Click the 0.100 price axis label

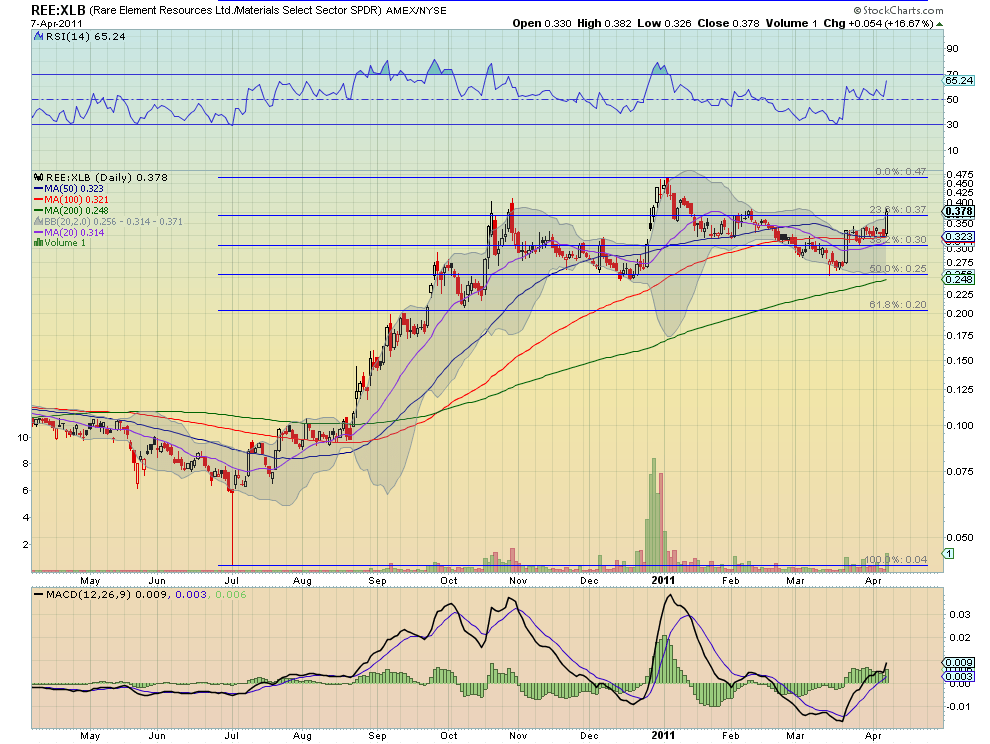(x=960, y=425)
